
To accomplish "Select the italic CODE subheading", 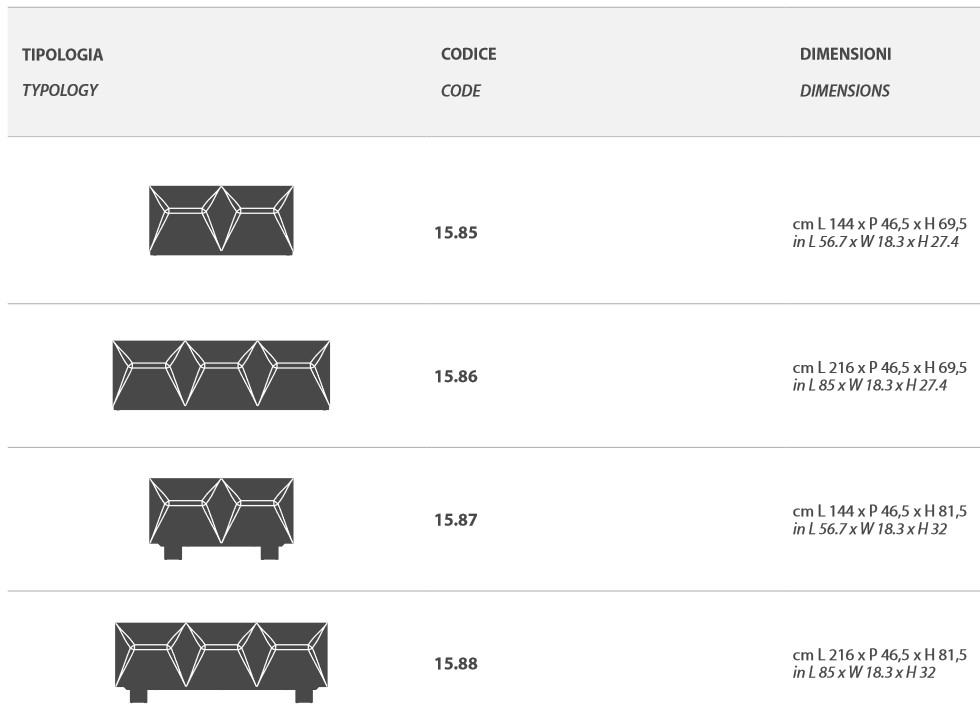I will (460, 90).
